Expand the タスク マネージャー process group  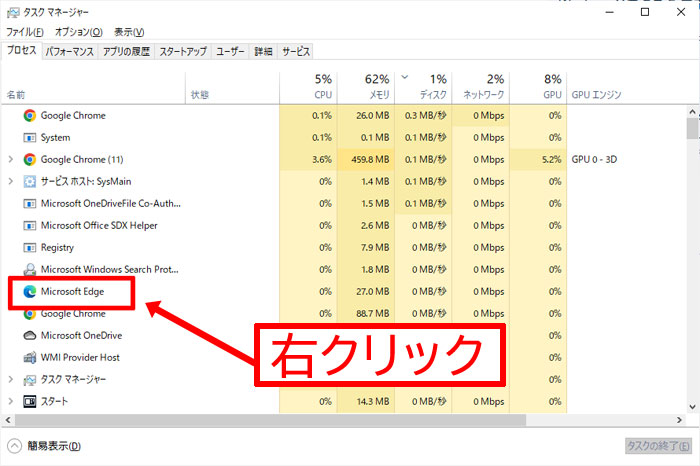(x=10, y=379)
